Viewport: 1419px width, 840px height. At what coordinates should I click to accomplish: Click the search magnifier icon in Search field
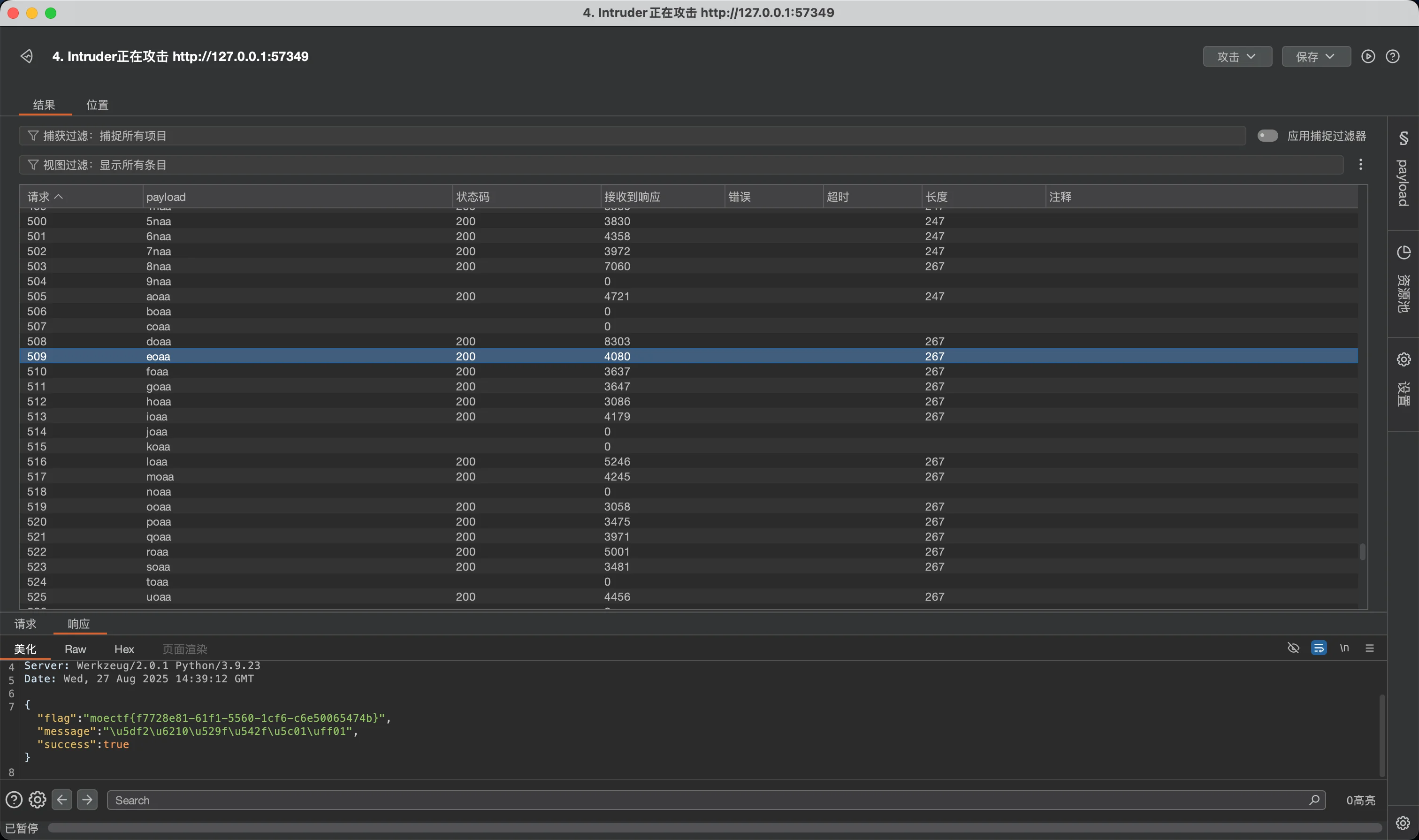click(x=1314, y=800)
